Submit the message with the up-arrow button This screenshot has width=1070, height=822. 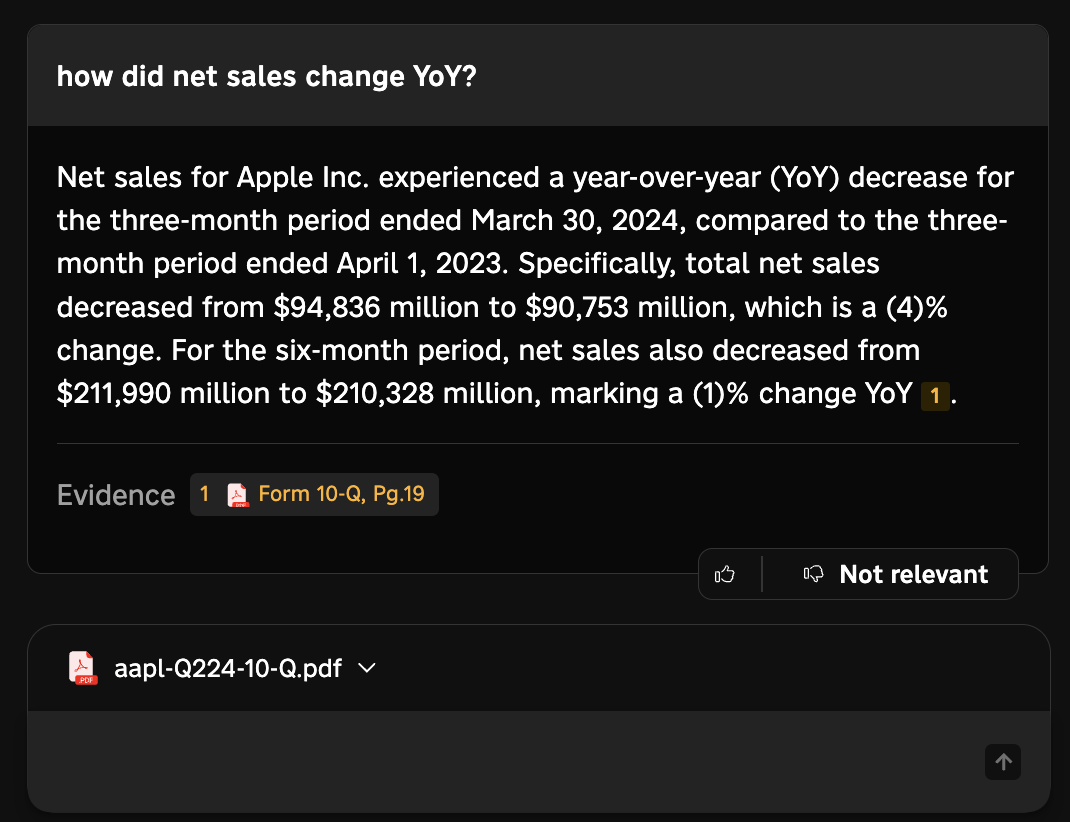tap(1003, 762)
